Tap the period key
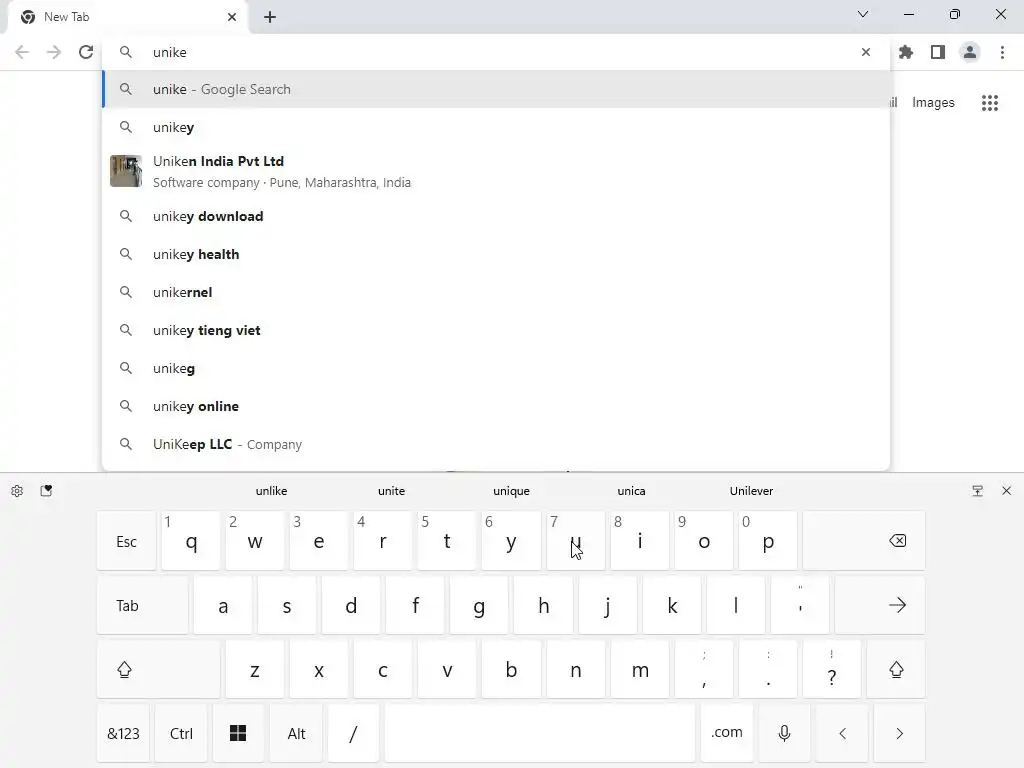Viewport: 1024px width, 768px height. click(x=768, y=669)
